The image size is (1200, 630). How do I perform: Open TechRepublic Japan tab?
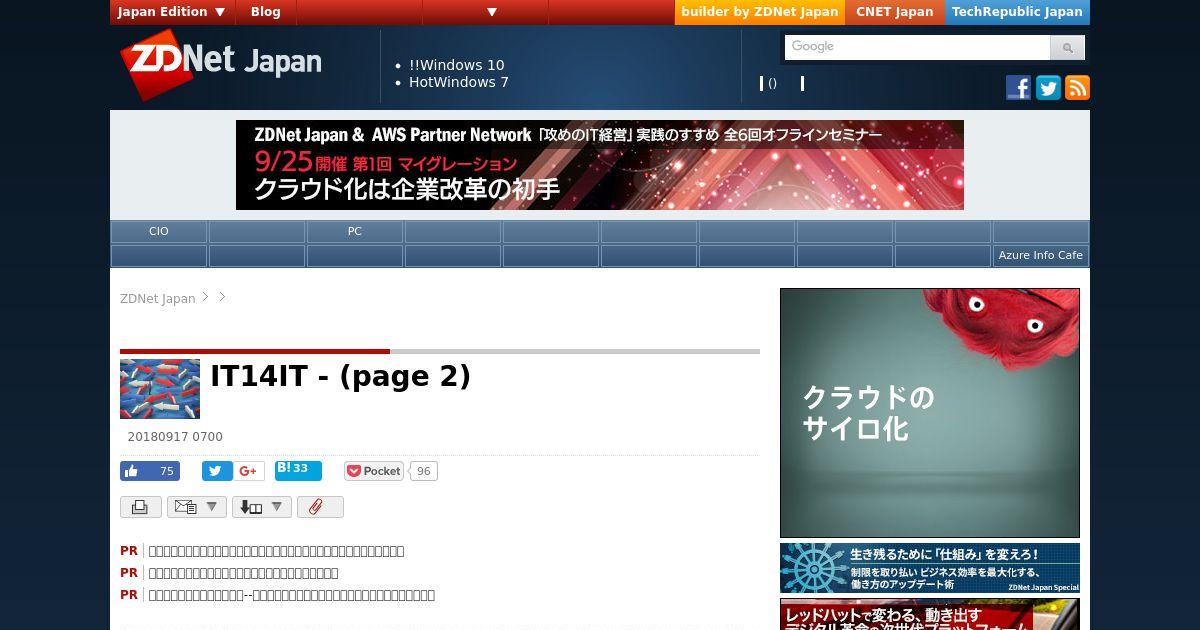tap(1017, 12)
